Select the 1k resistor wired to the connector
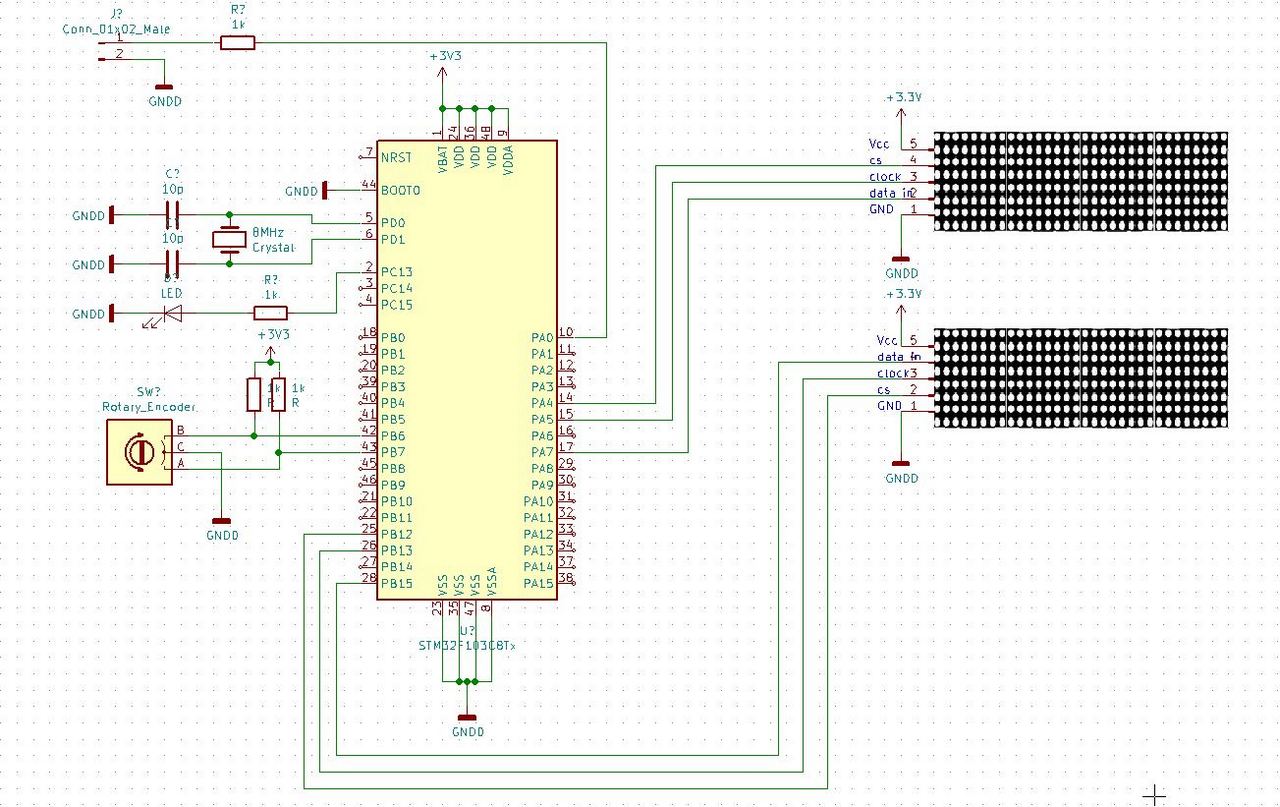Image resolution: width=1280 pixels, height=807 pixels. click(238, 42)
